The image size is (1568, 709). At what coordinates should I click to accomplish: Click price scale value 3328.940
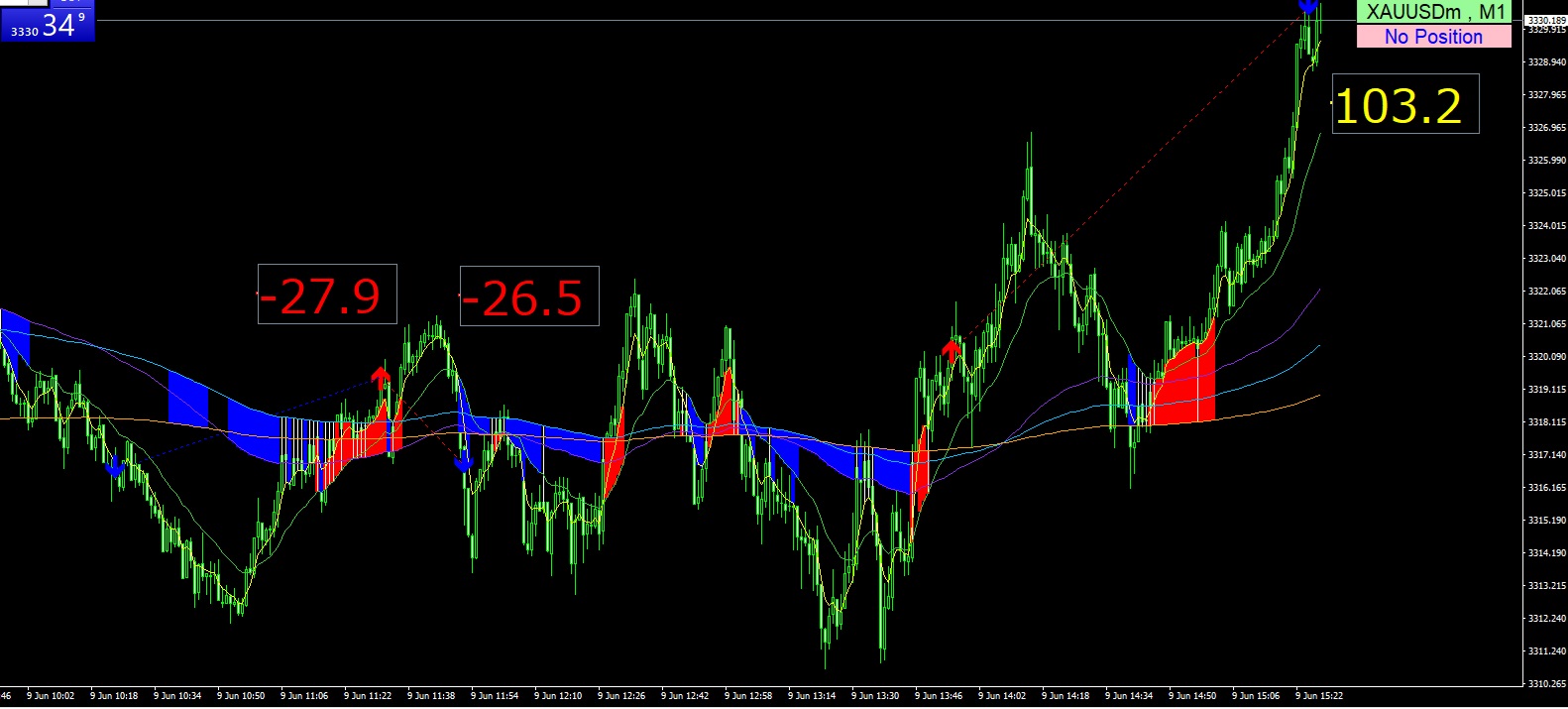coord(1547,62)
